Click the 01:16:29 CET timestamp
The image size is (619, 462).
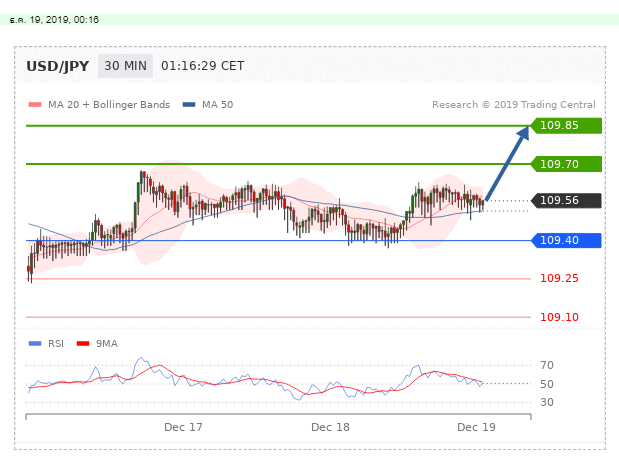[203, 66]
